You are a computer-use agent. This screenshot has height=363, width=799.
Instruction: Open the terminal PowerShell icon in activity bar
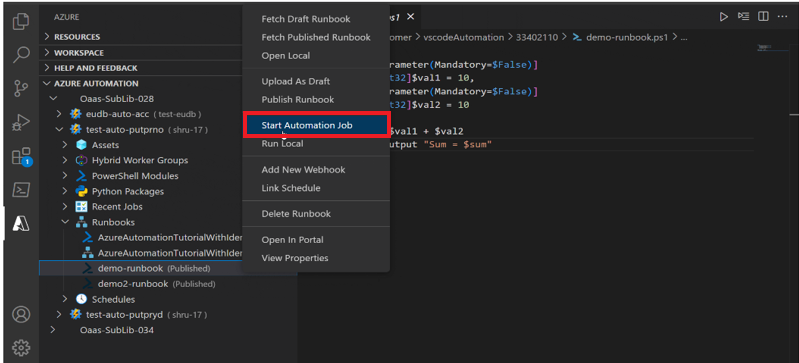20,190
